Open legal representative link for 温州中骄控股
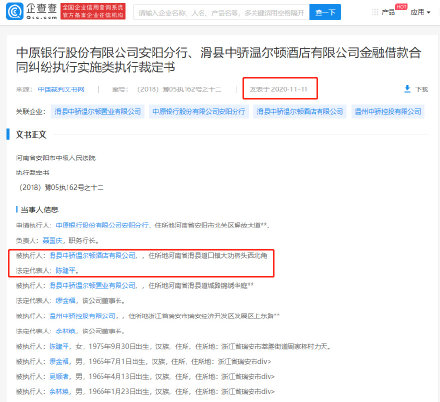 [x=65, y=331]
